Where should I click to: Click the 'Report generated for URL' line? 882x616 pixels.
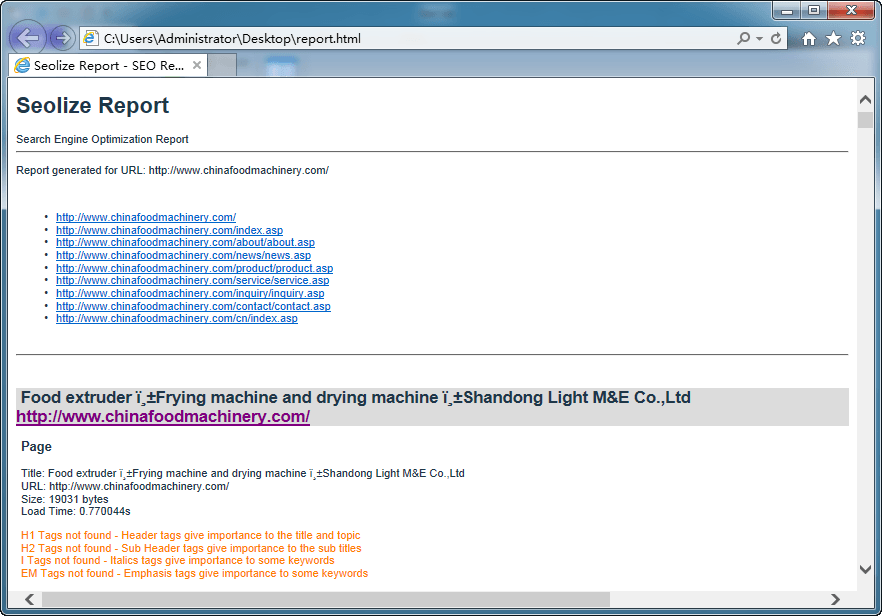click(172, 170)
